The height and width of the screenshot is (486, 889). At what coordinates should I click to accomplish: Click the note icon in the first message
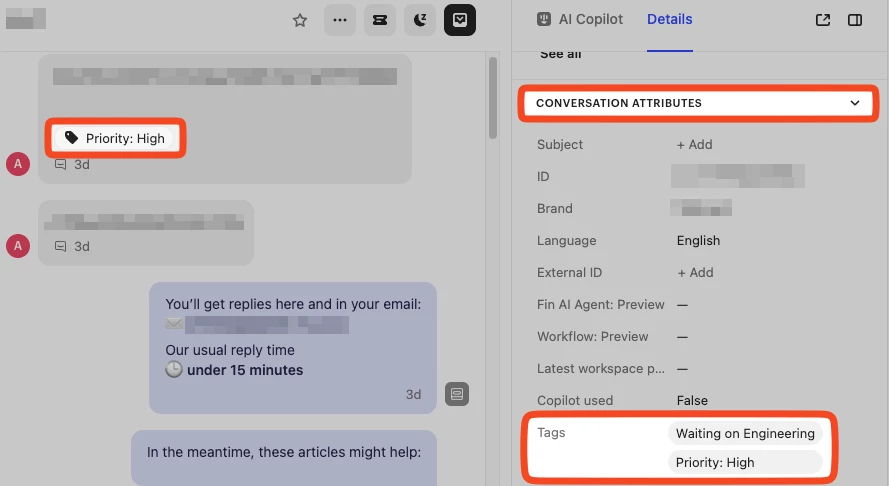(60, 164)
